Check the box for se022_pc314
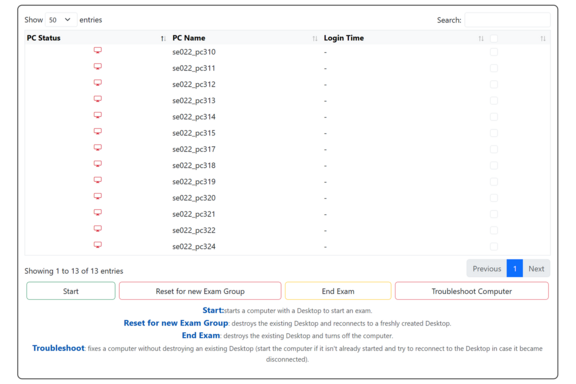 click(x=494, y=116)
